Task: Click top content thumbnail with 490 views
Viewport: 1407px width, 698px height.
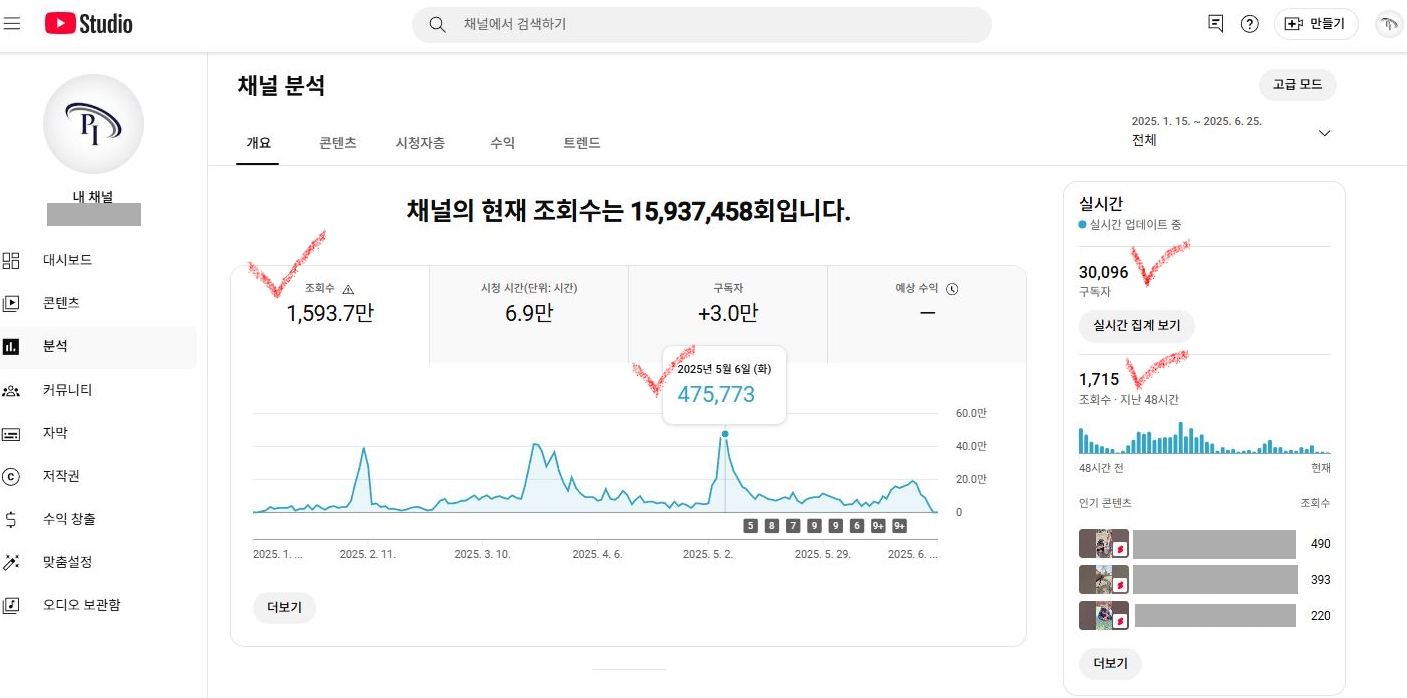Action: click(x=1104, y=544)
